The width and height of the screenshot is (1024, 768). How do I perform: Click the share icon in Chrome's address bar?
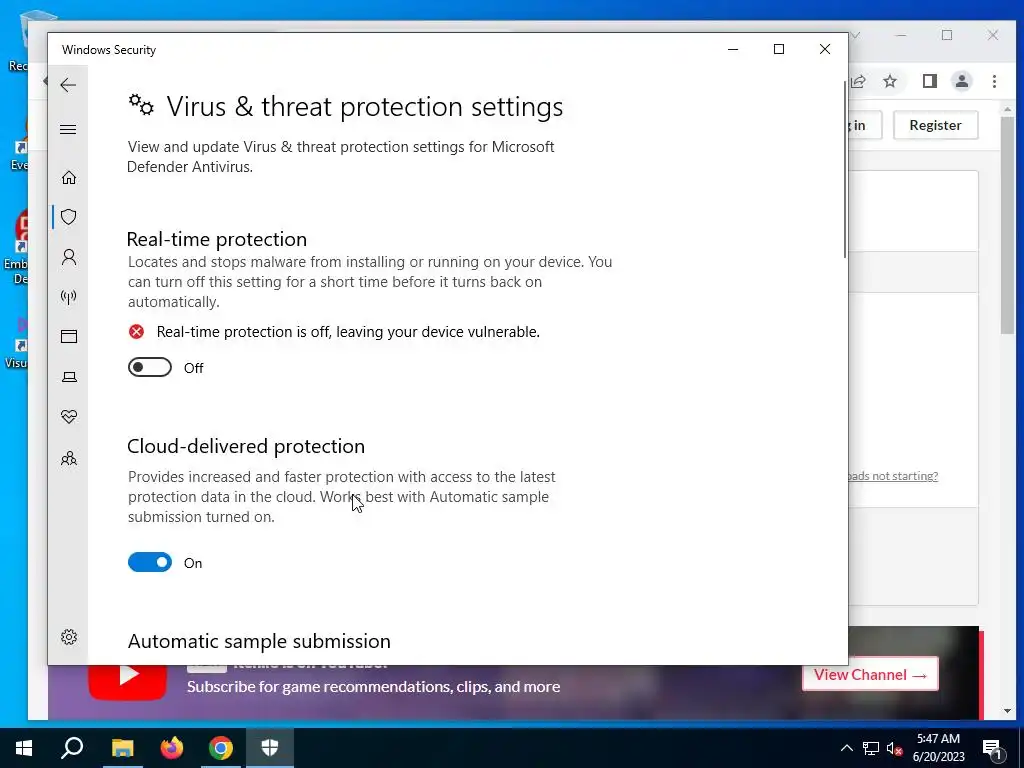point(858,81)
